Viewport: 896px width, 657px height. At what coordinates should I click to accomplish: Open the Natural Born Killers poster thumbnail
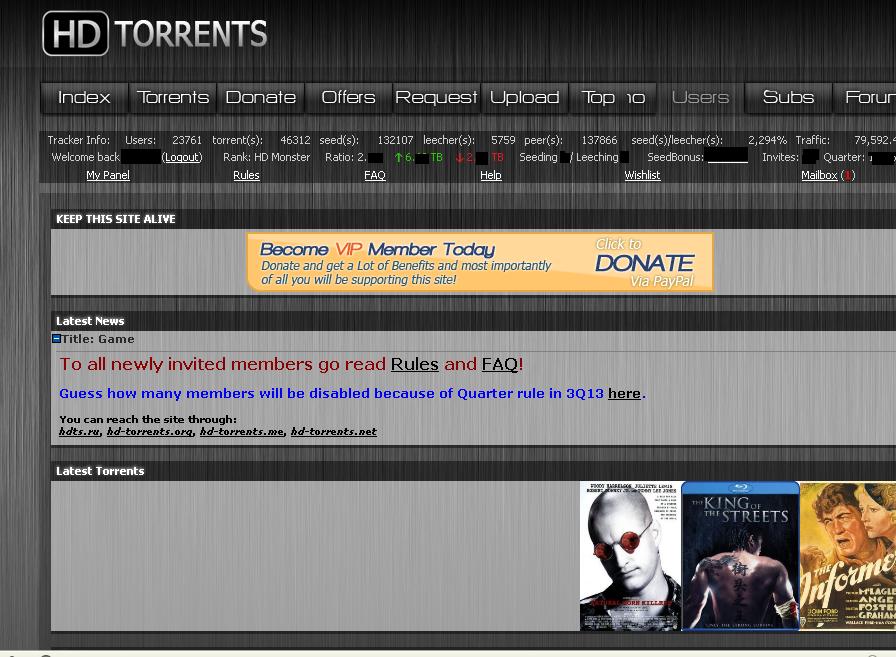(630, 556)
